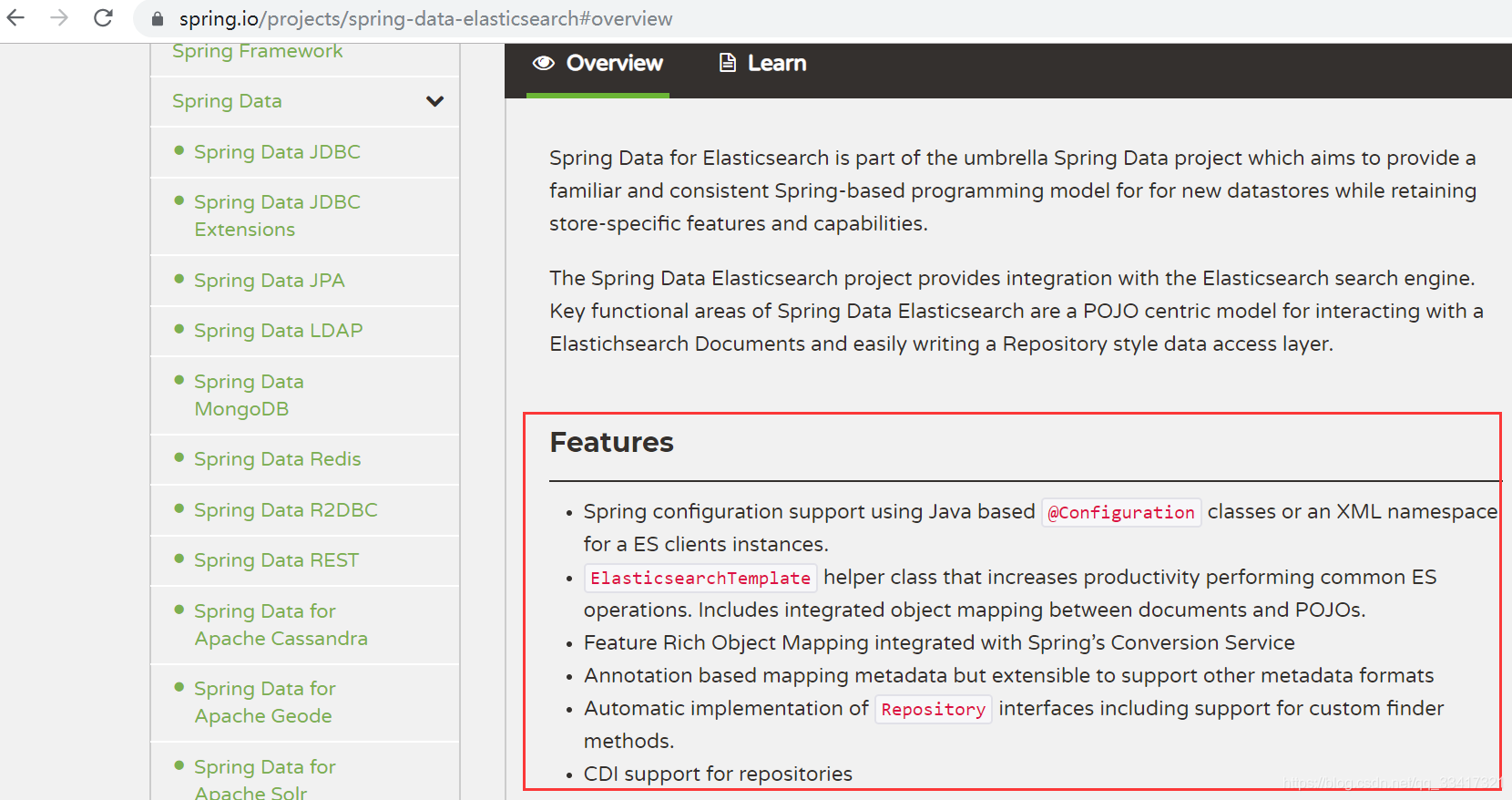Open the Overview tab
This screenshot has width=1512, height=800.
598,64
